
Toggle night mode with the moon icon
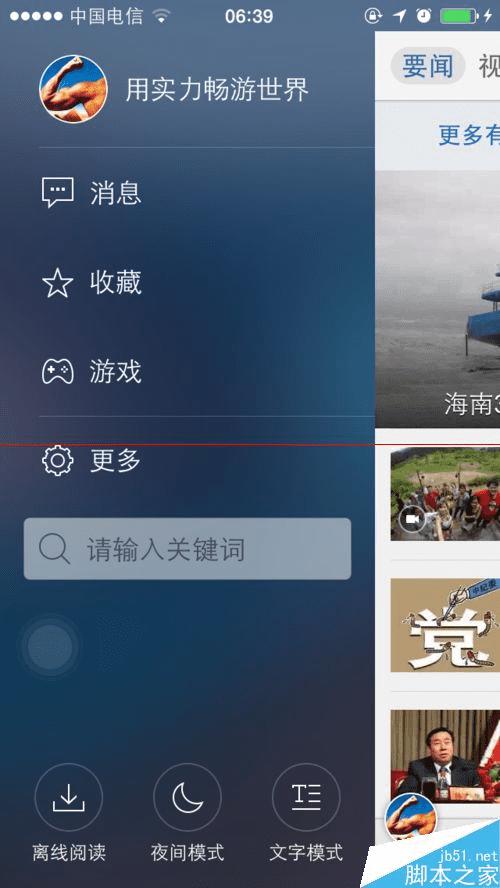(187, 797)
